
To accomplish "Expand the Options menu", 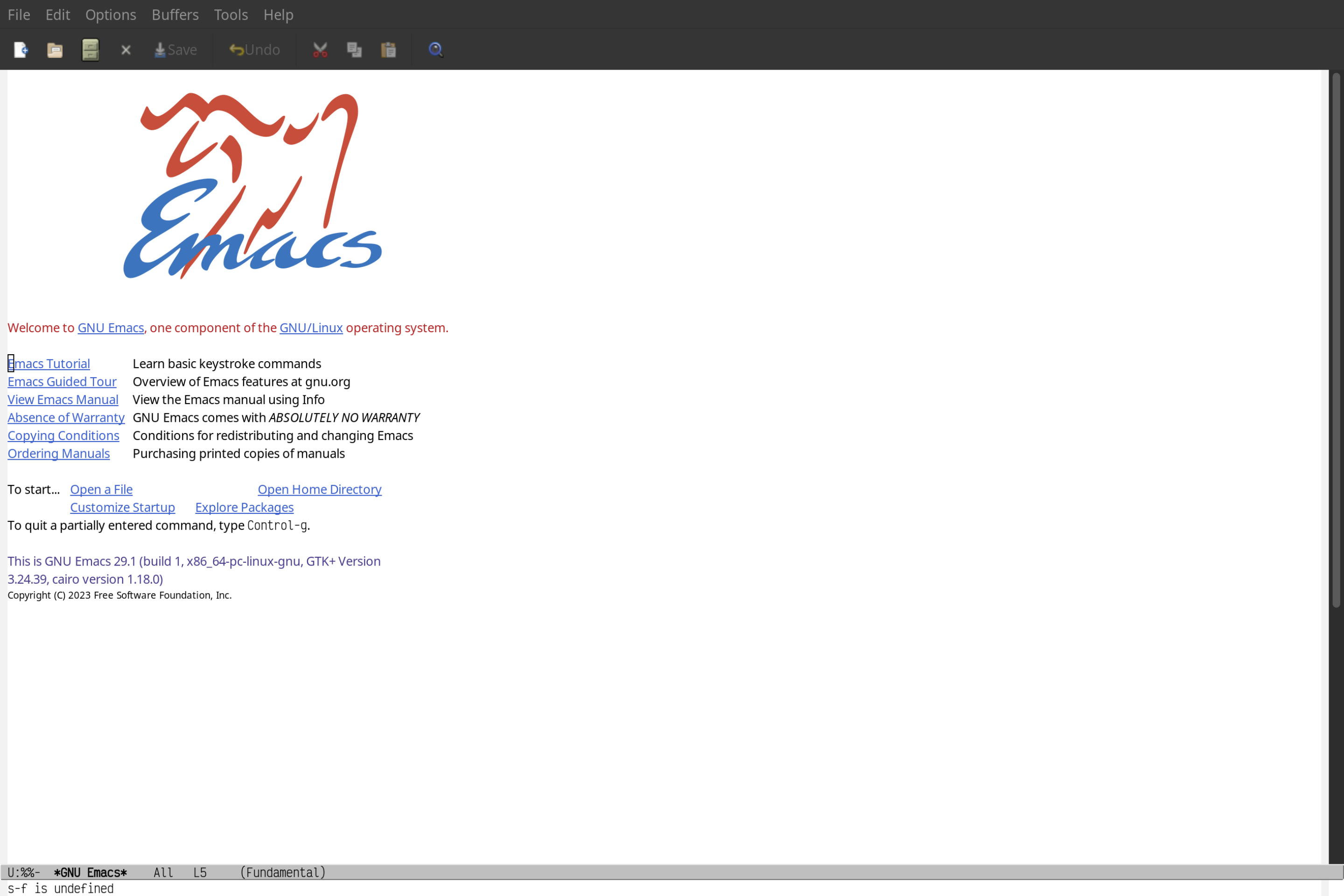I will (110, 14).
